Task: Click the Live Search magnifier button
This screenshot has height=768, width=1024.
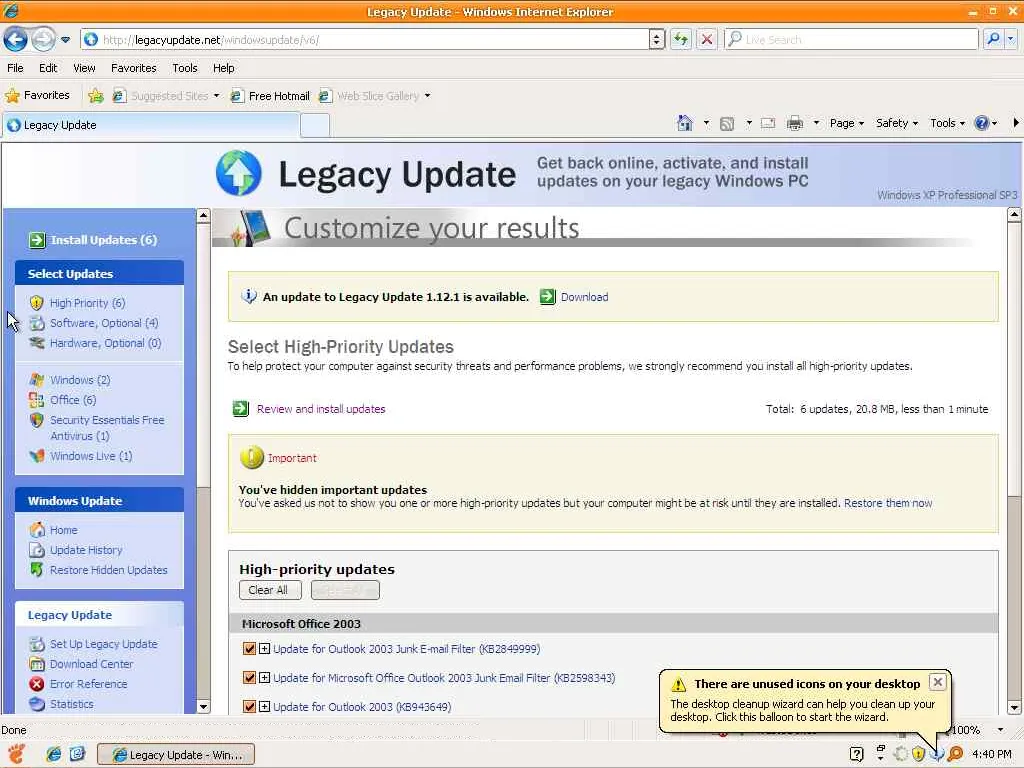Action: point(993,39)
